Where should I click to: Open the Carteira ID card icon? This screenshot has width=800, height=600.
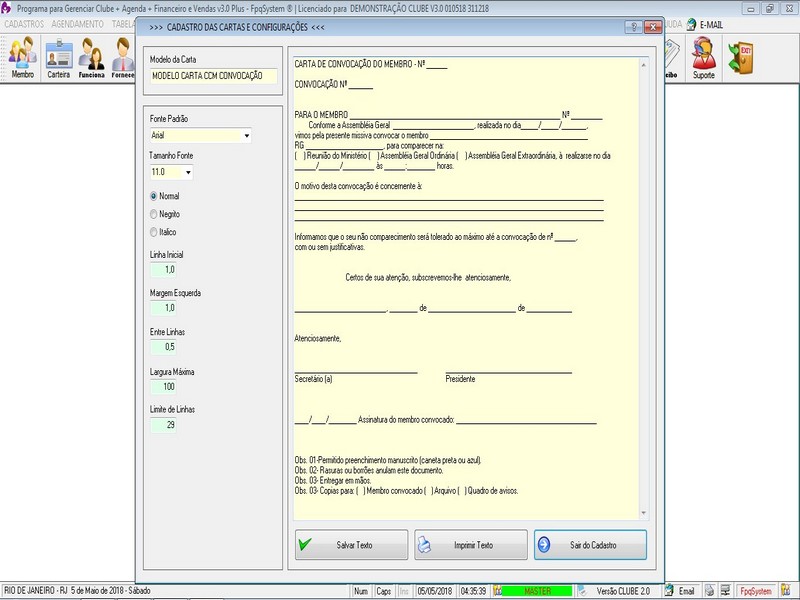[x=59, y=57]
